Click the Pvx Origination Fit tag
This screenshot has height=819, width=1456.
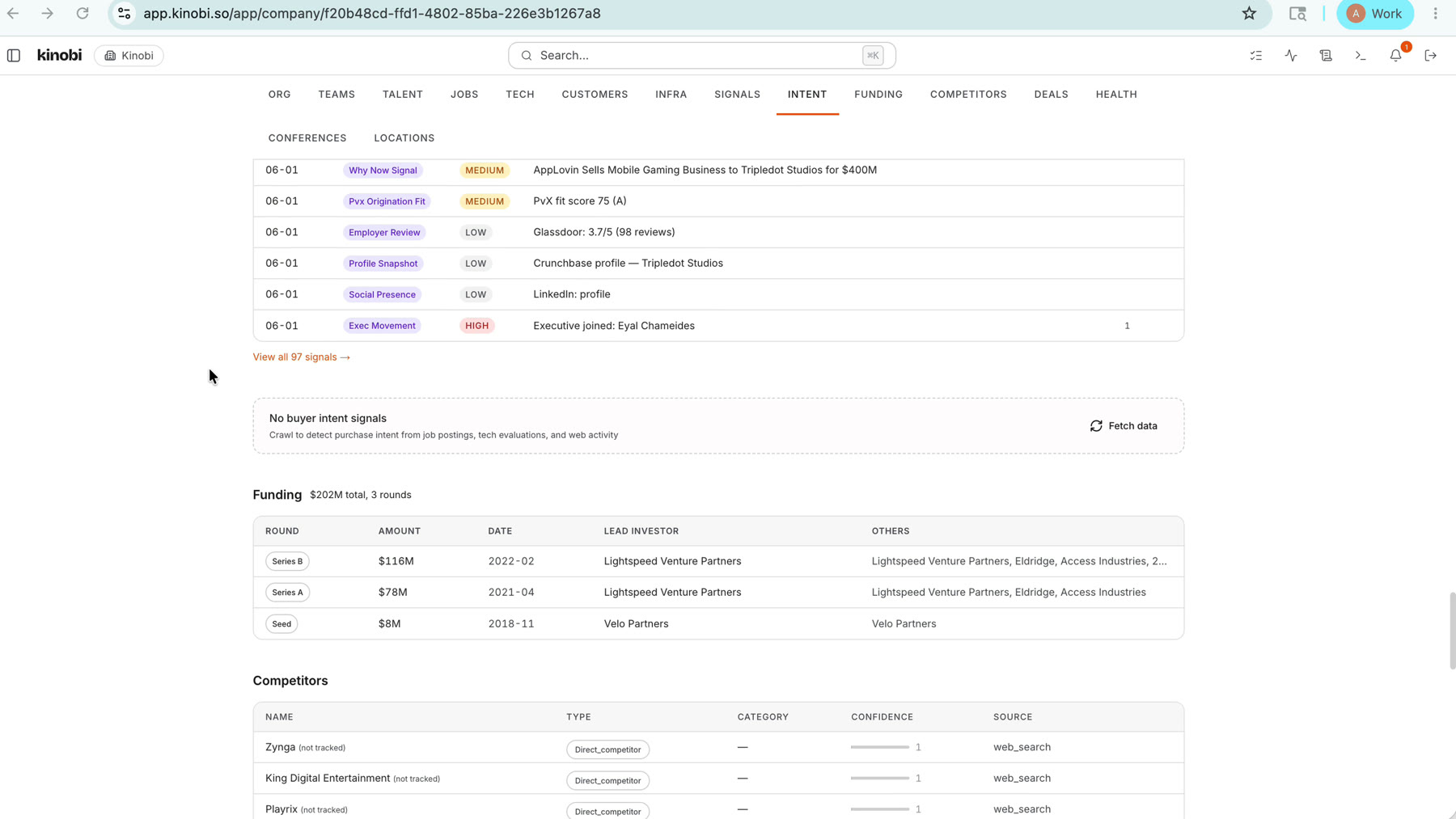coord(387,201)
